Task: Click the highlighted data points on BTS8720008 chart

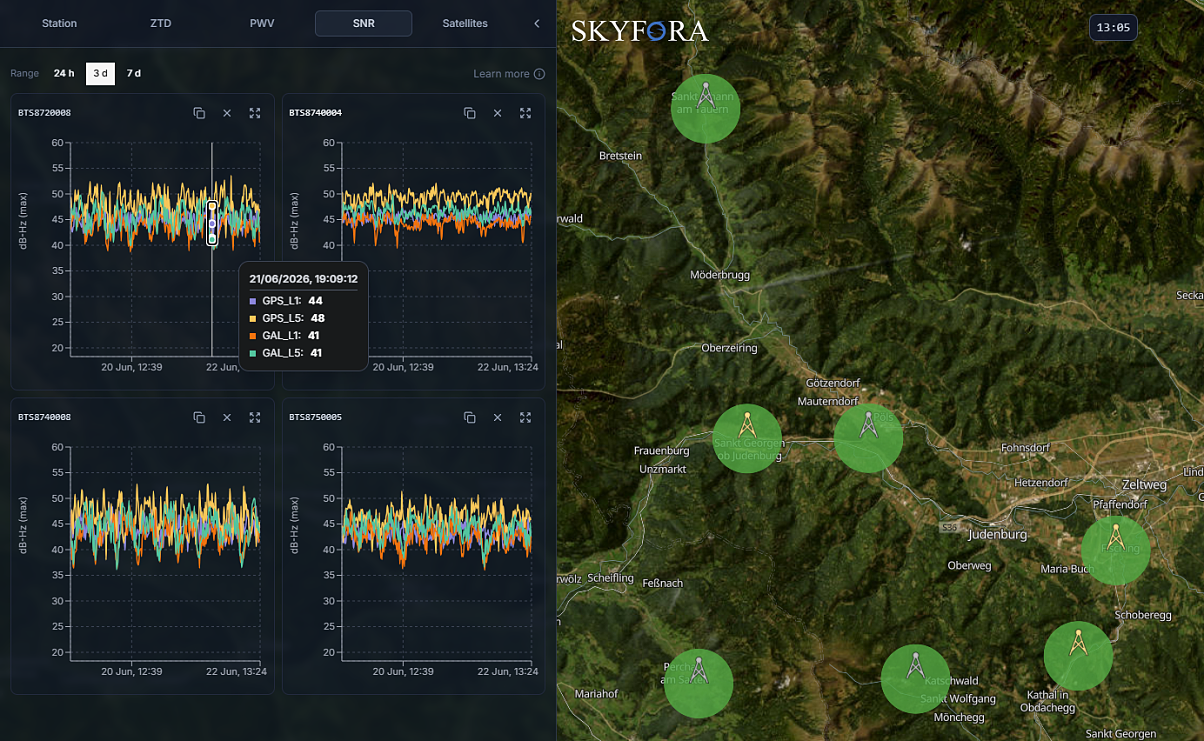Action: coord(212,222)
